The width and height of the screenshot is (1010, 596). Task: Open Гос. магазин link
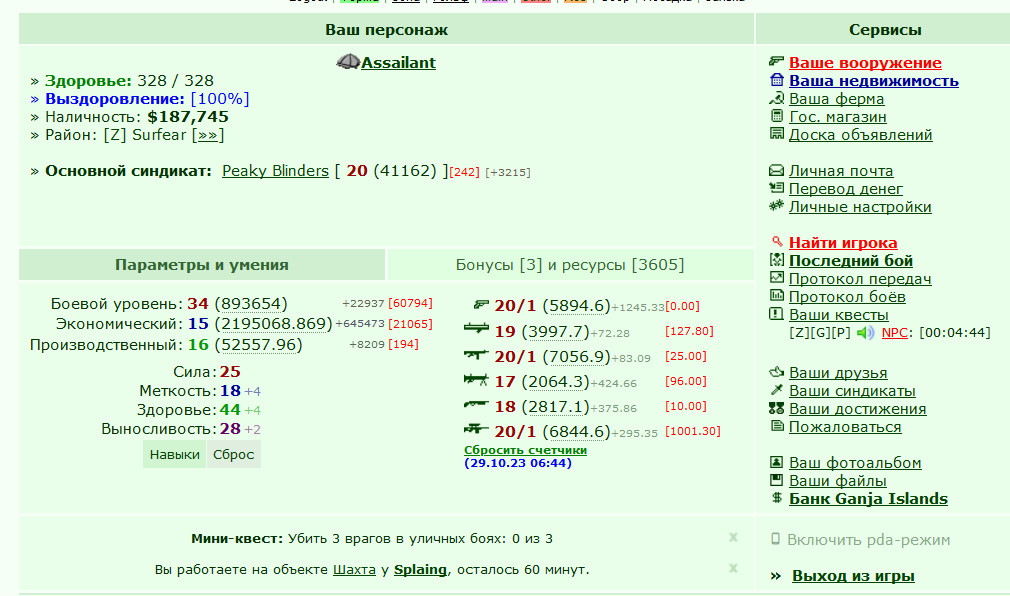[x=837, y=117]
